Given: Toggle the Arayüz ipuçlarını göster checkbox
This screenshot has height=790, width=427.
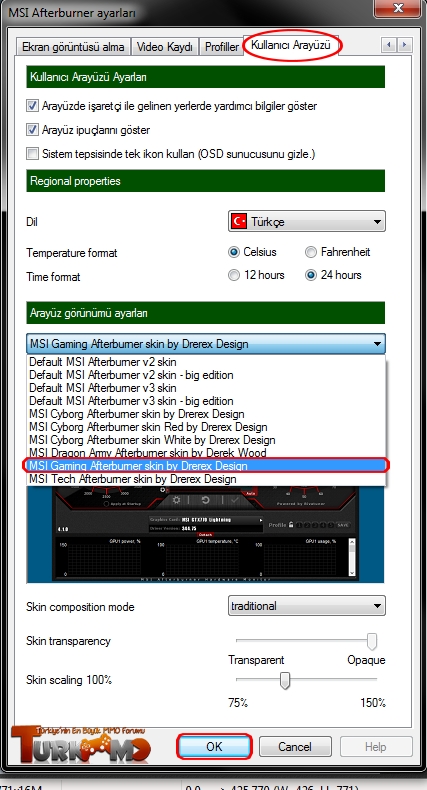Looking at the screenshot, I should pyautogui.click(x=32, y=129).
